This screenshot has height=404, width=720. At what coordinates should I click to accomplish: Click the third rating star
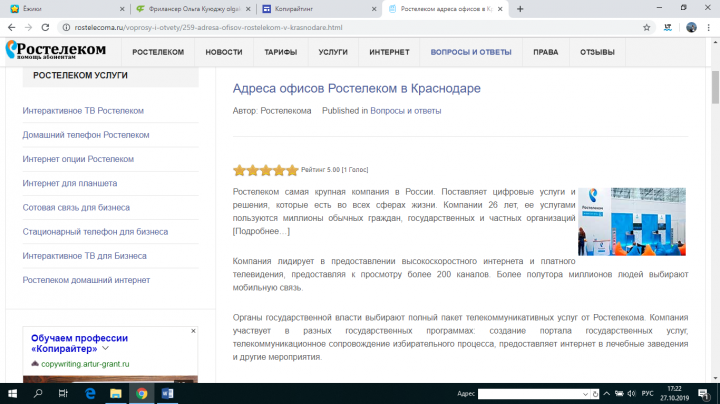click(x=266, y=170)
